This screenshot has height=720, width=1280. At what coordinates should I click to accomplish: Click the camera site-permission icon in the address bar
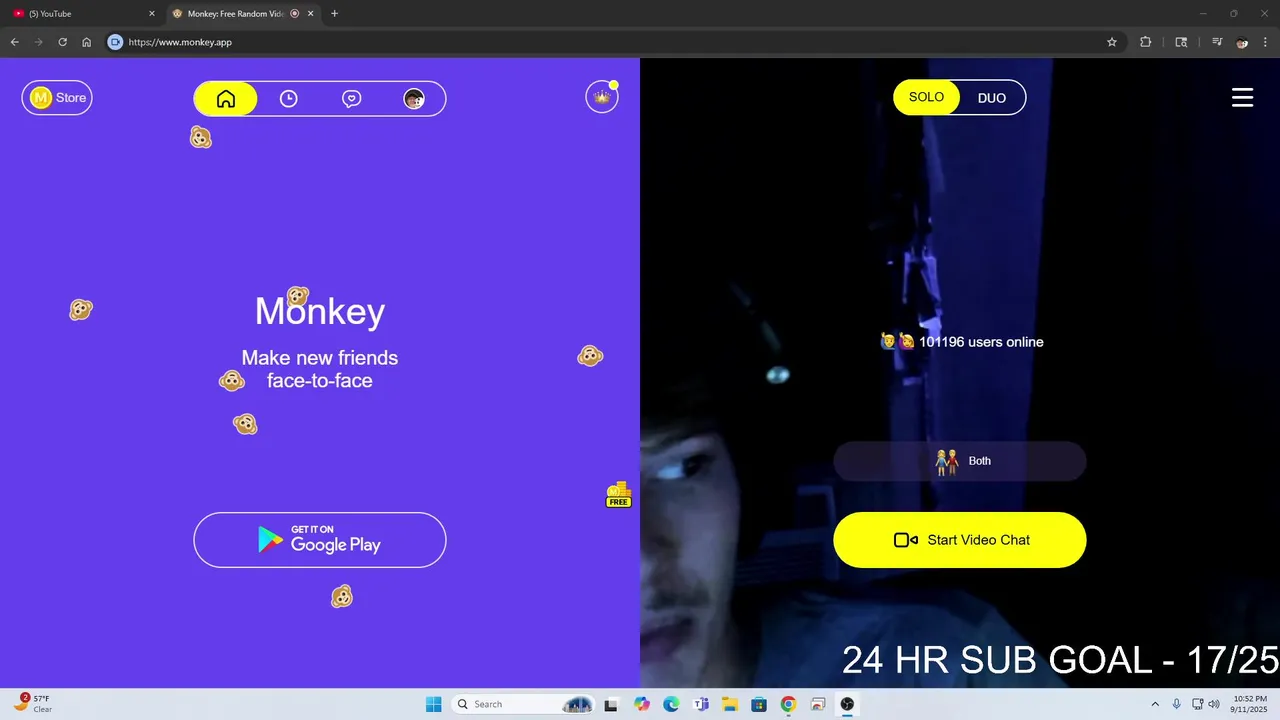tap(115, 42)
